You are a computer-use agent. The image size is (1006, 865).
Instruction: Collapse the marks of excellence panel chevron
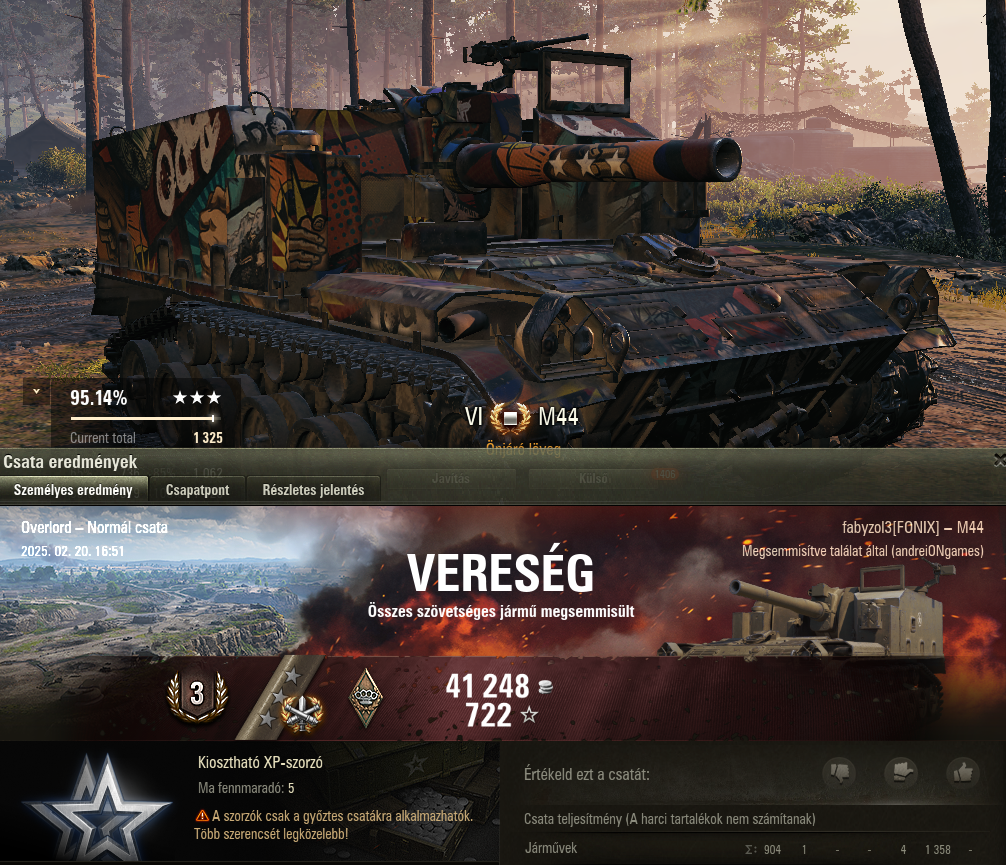[x=37, y=391]
